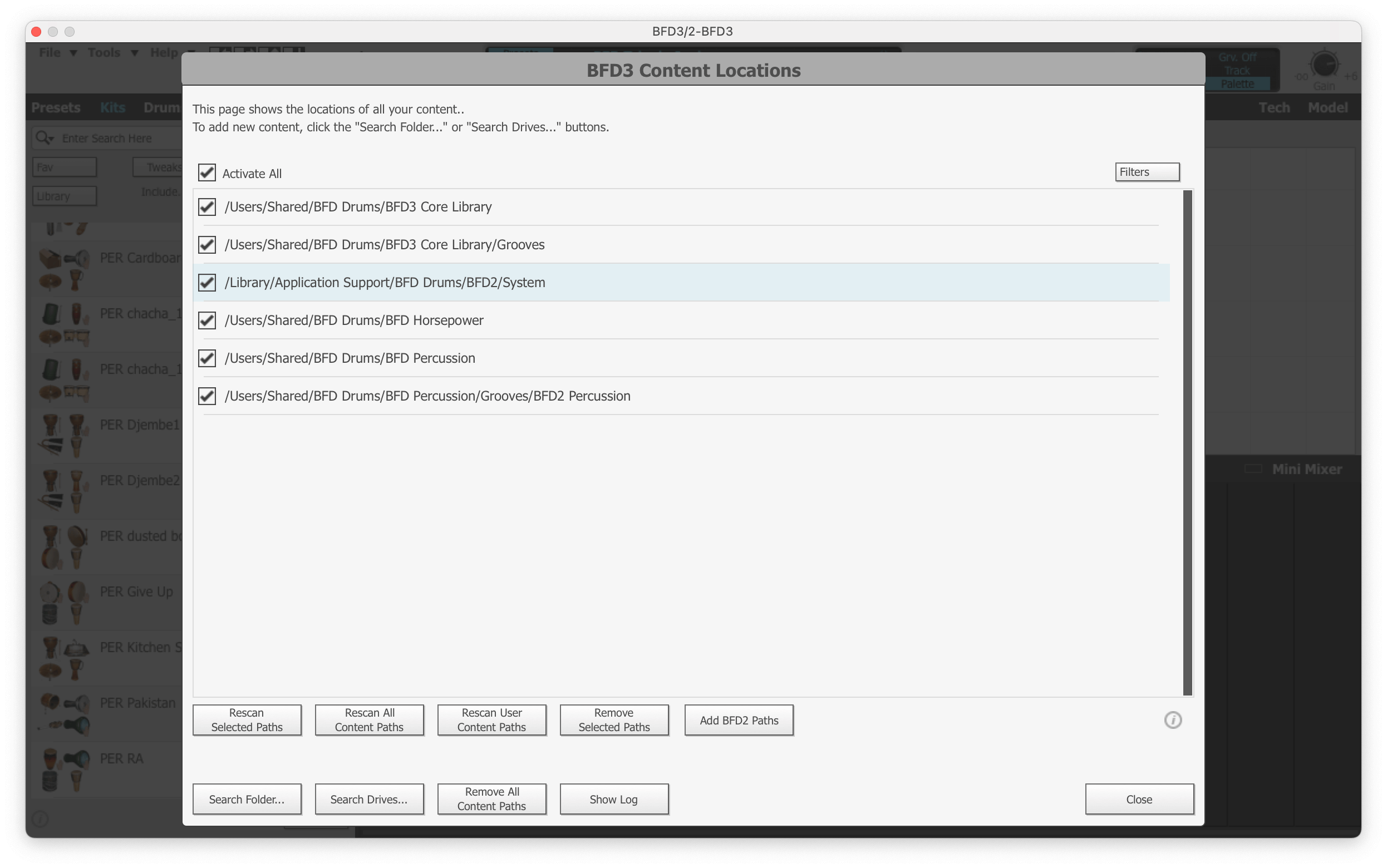Click Remove Selected Paths button

coord(614,720)
